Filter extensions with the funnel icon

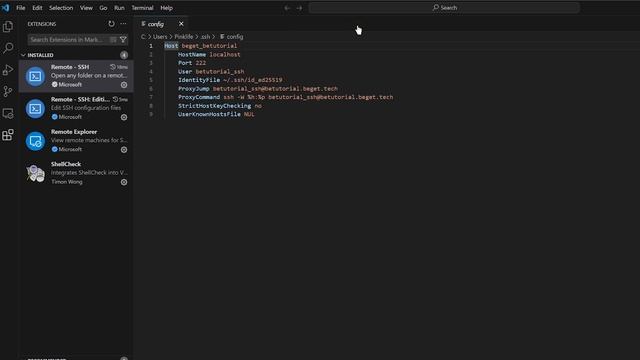click(123, 40)
